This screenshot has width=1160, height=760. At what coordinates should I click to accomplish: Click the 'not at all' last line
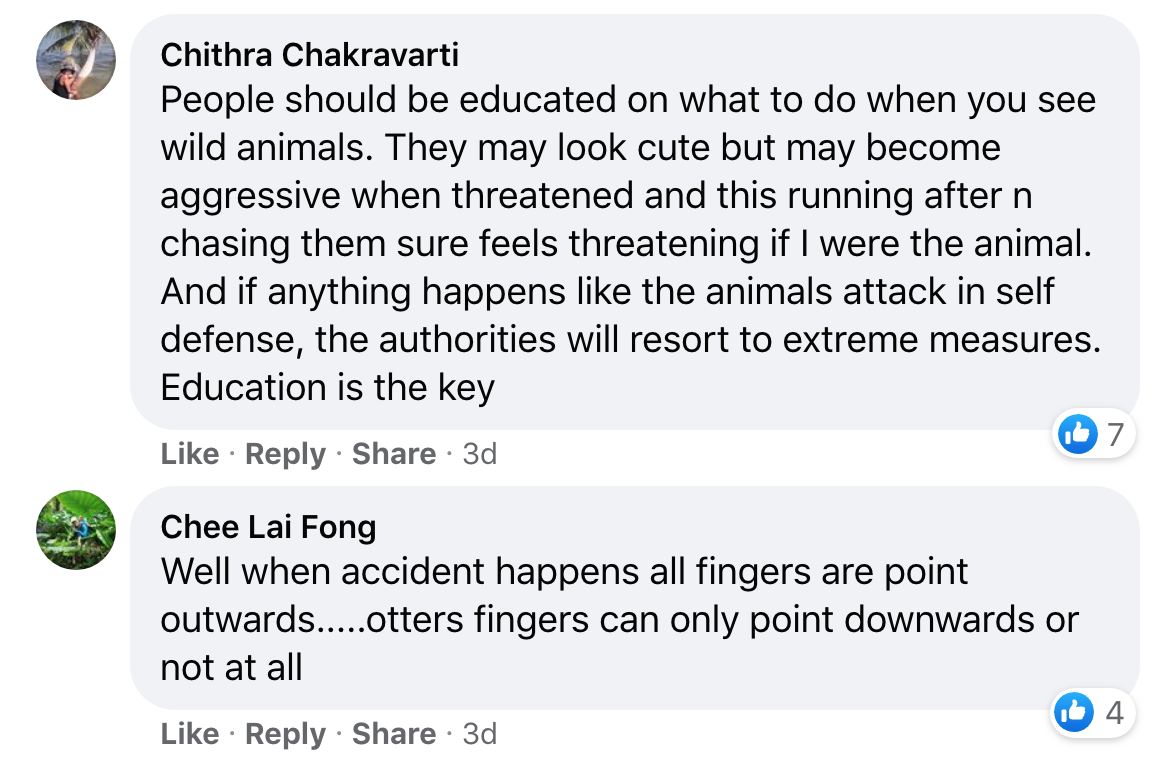(x=232, y=667)
